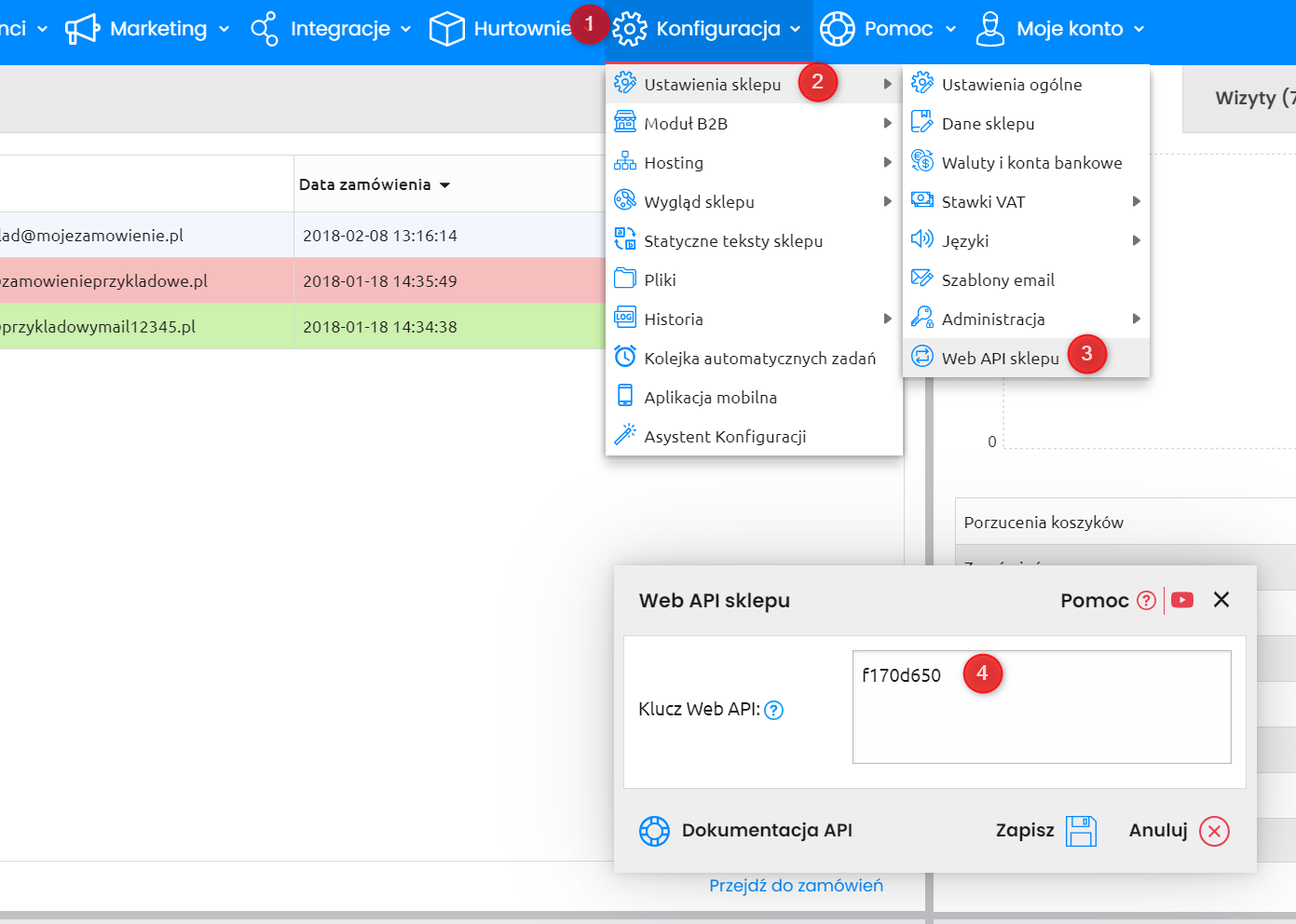Open the red help question mark in dialog

(x=1147, y=601)
